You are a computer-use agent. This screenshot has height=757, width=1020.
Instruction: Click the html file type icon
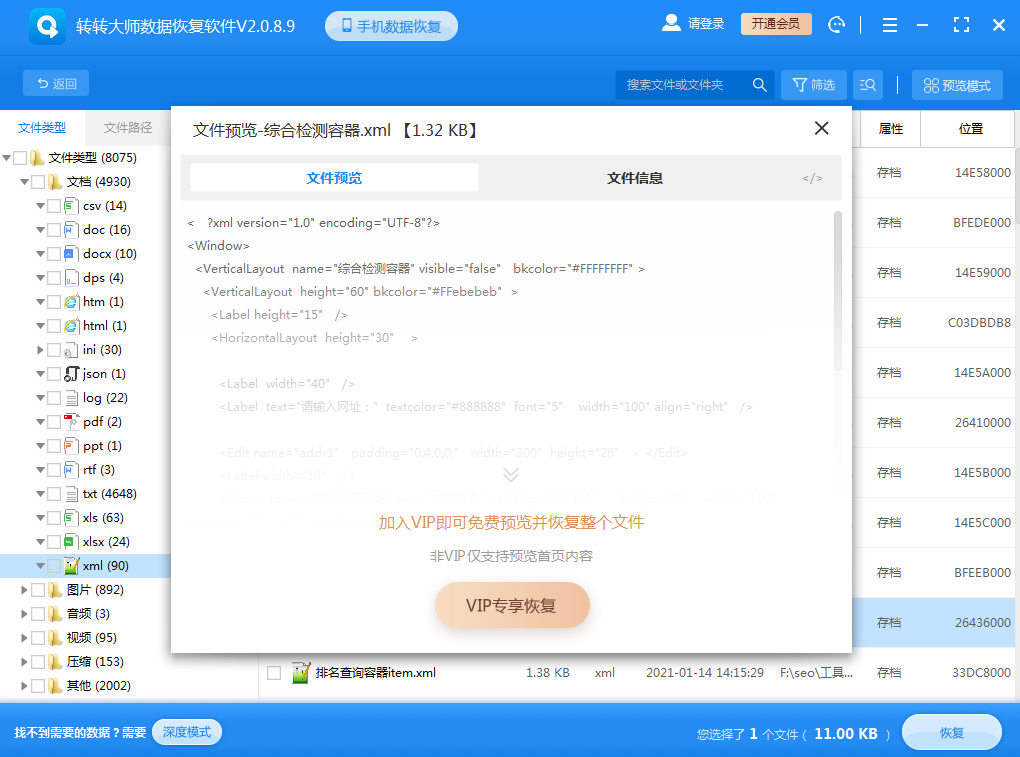point(71,326)
